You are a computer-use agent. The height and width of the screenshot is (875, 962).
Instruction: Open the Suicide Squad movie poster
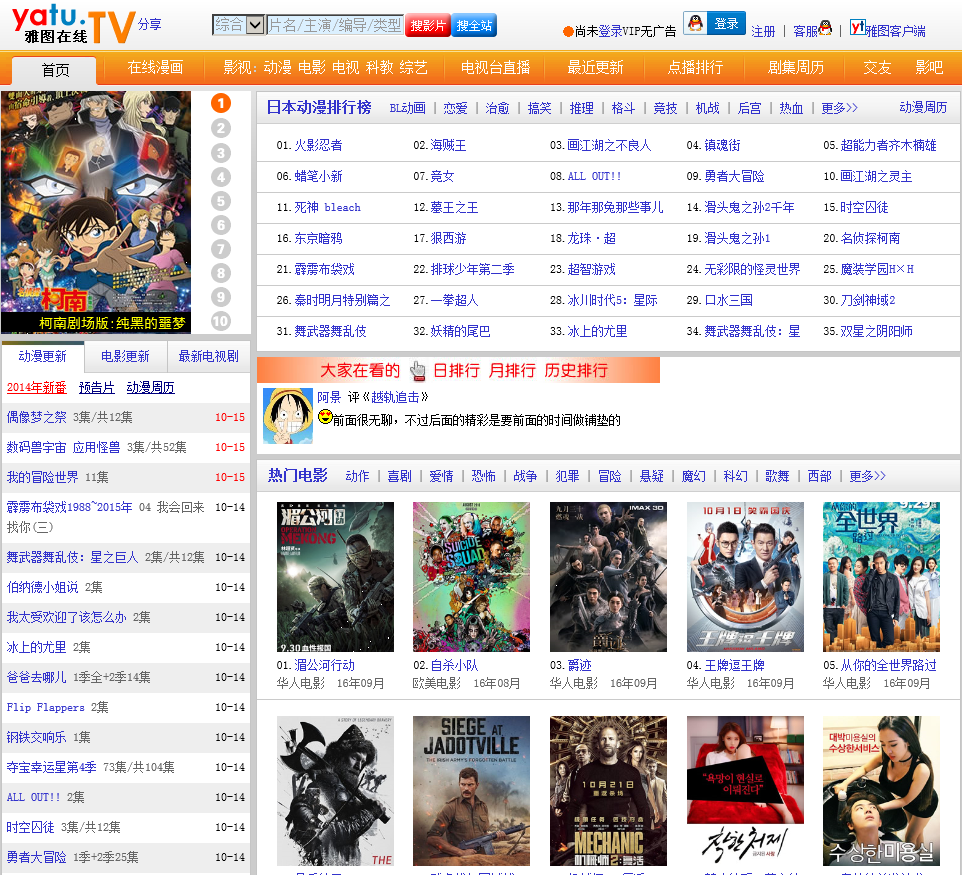point(471,577)
